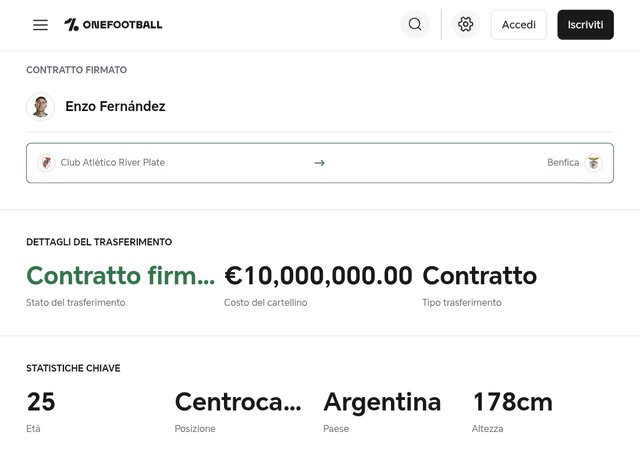Click Enzo Fernández's avatar photo
This screenshot has height=457, width=640.
pos(40,107)
